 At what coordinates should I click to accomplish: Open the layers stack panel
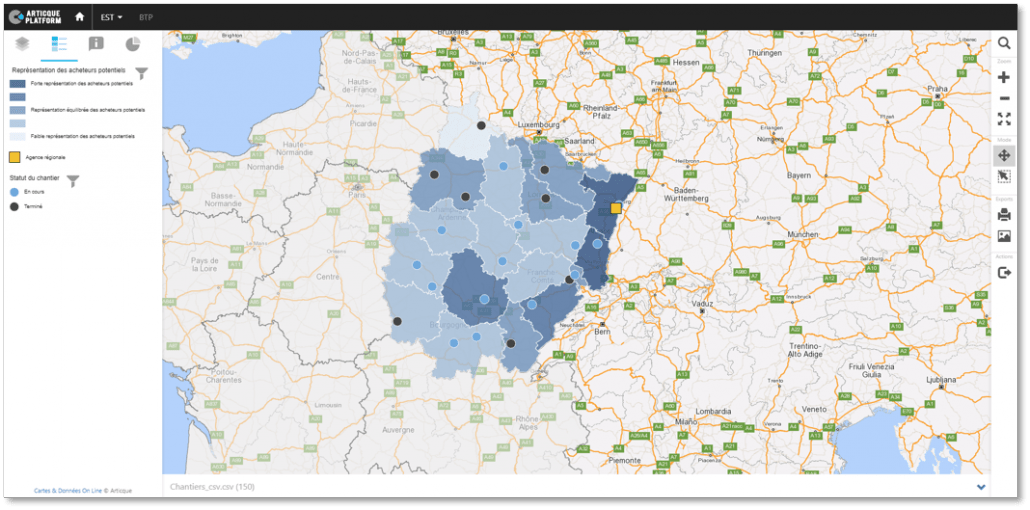(x=22, y=44)
